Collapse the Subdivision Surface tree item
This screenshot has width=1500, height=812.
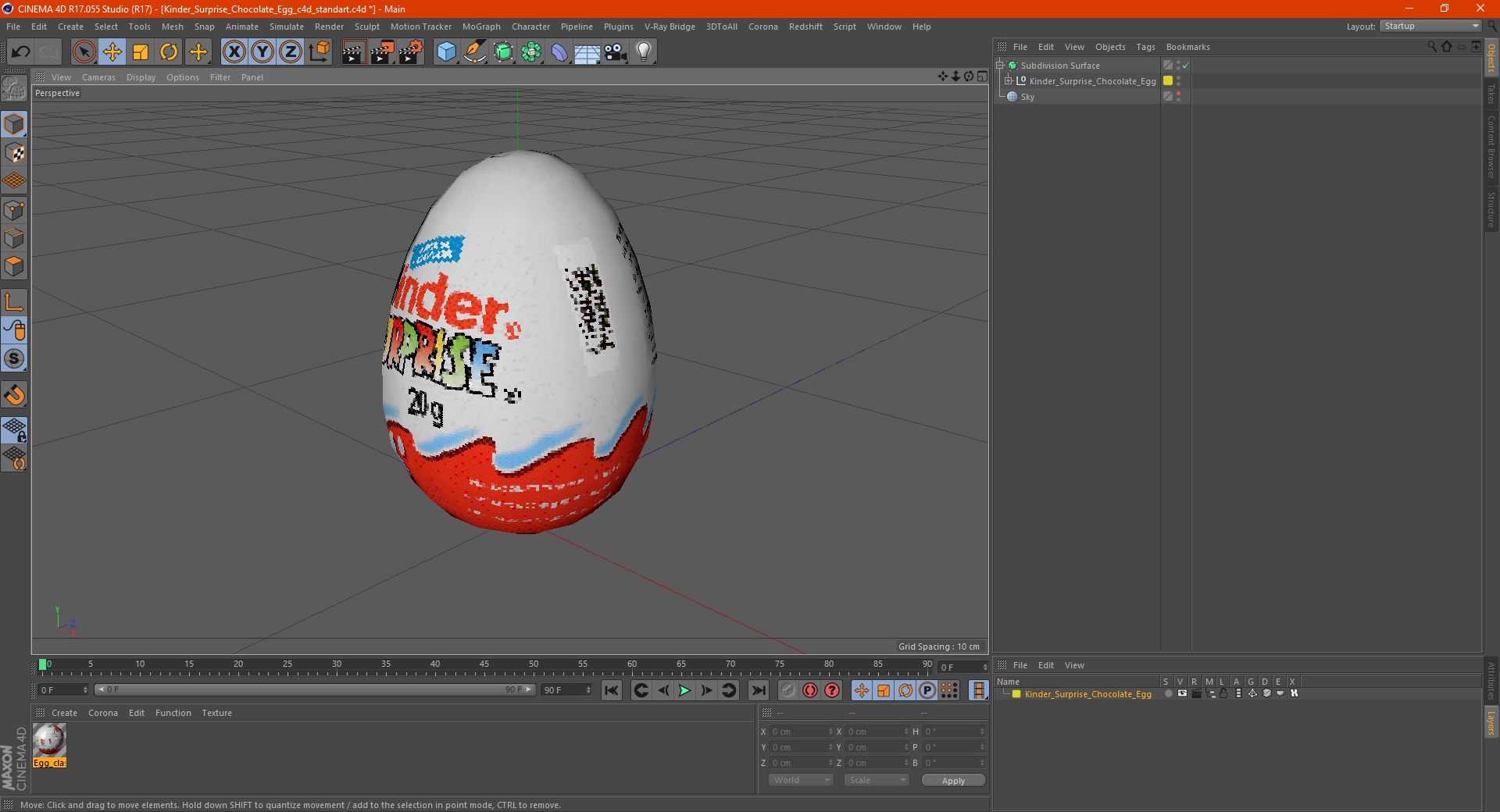(x=1000, y=66)
